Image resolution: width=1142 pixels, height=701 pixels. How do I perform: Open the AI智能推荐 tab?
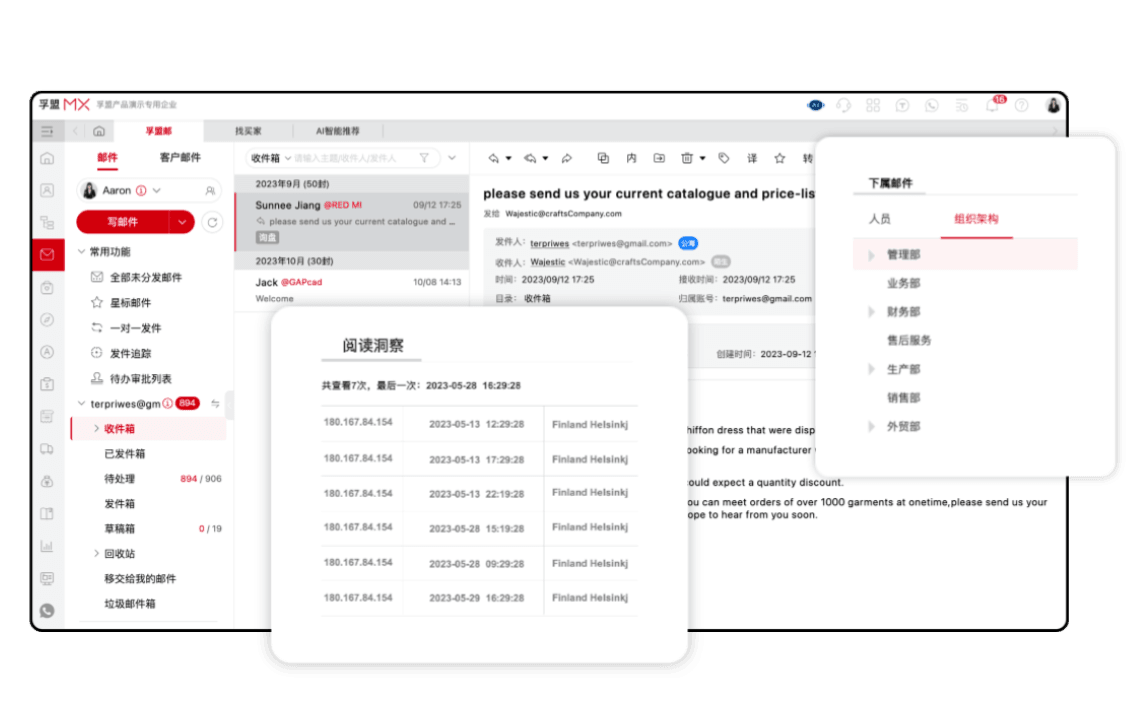(x=337, y=131)
